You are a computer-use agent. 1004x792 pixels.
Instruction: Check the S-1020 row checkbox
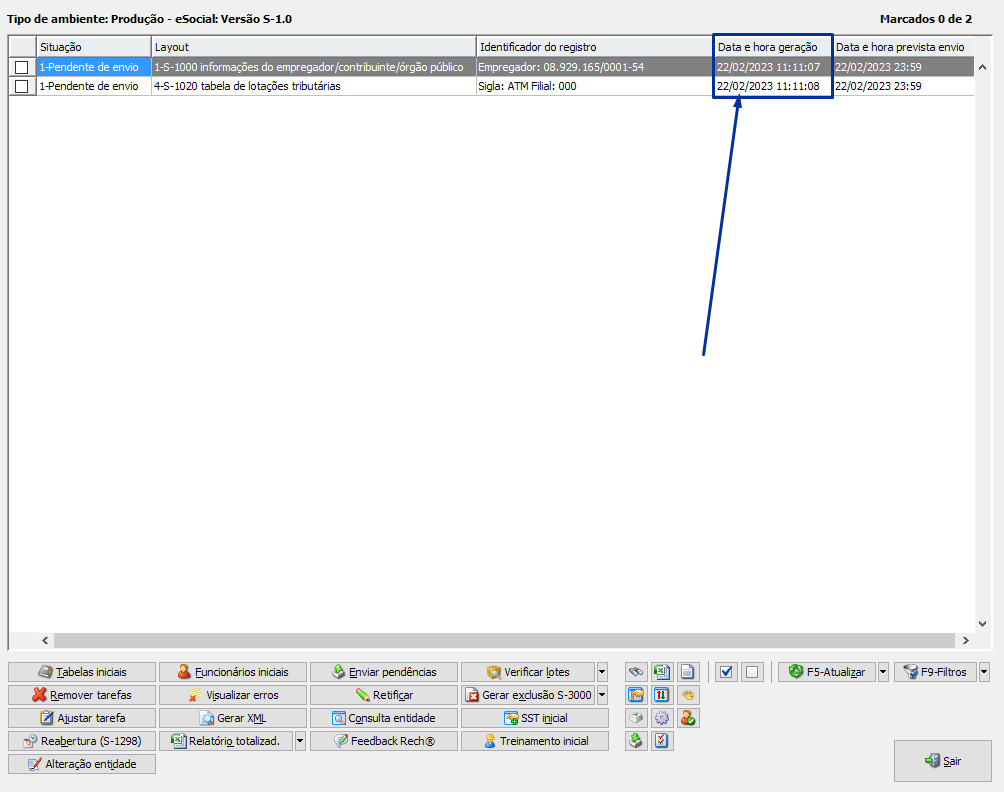coord(22,86)
